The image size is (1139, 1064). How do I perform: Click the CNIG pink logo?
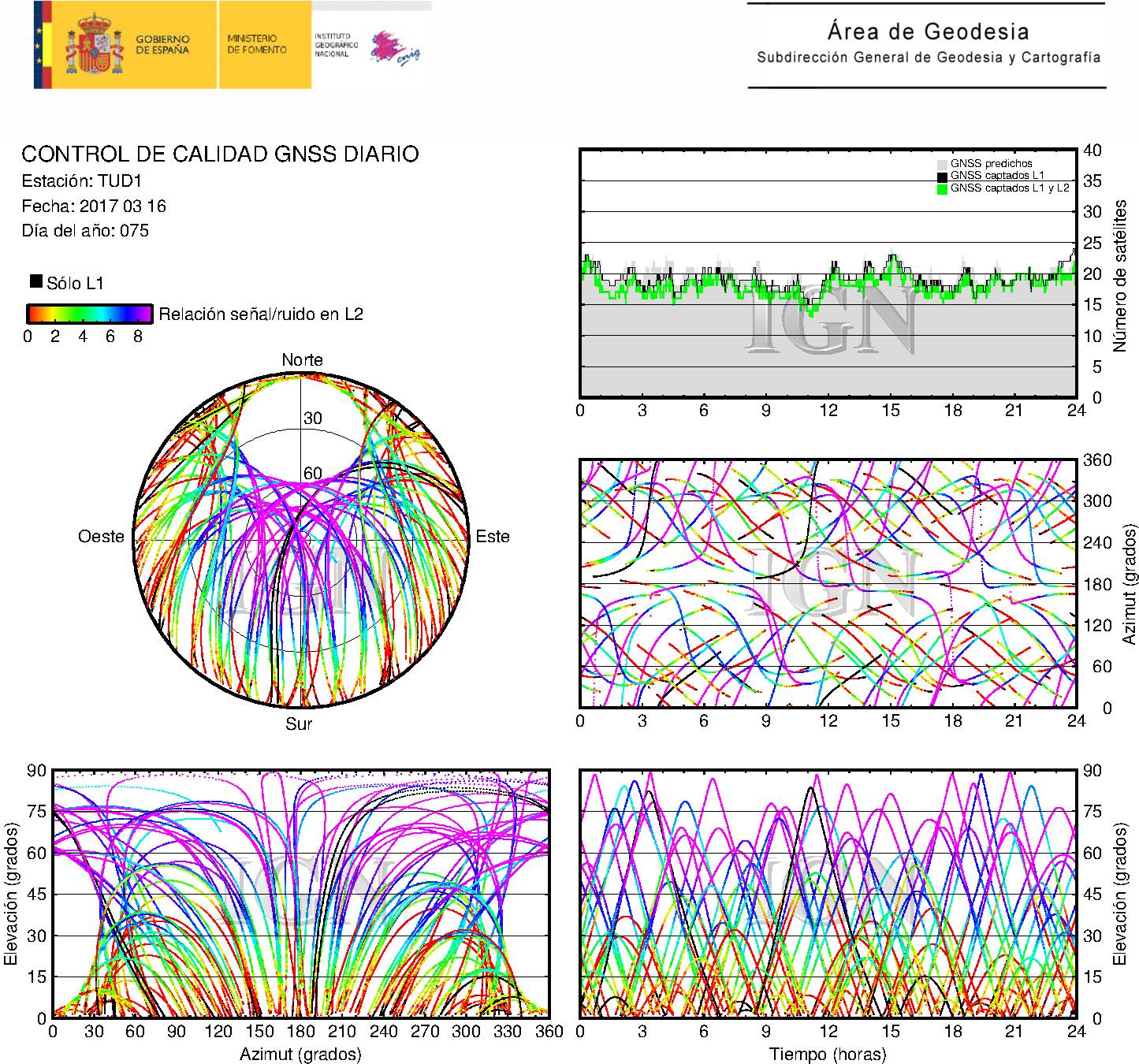click(394, 48)
